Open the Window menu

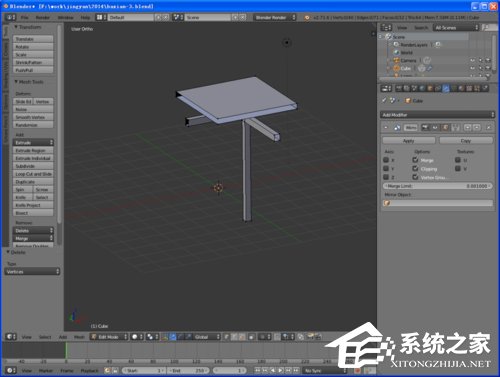(x=66, y=17)
